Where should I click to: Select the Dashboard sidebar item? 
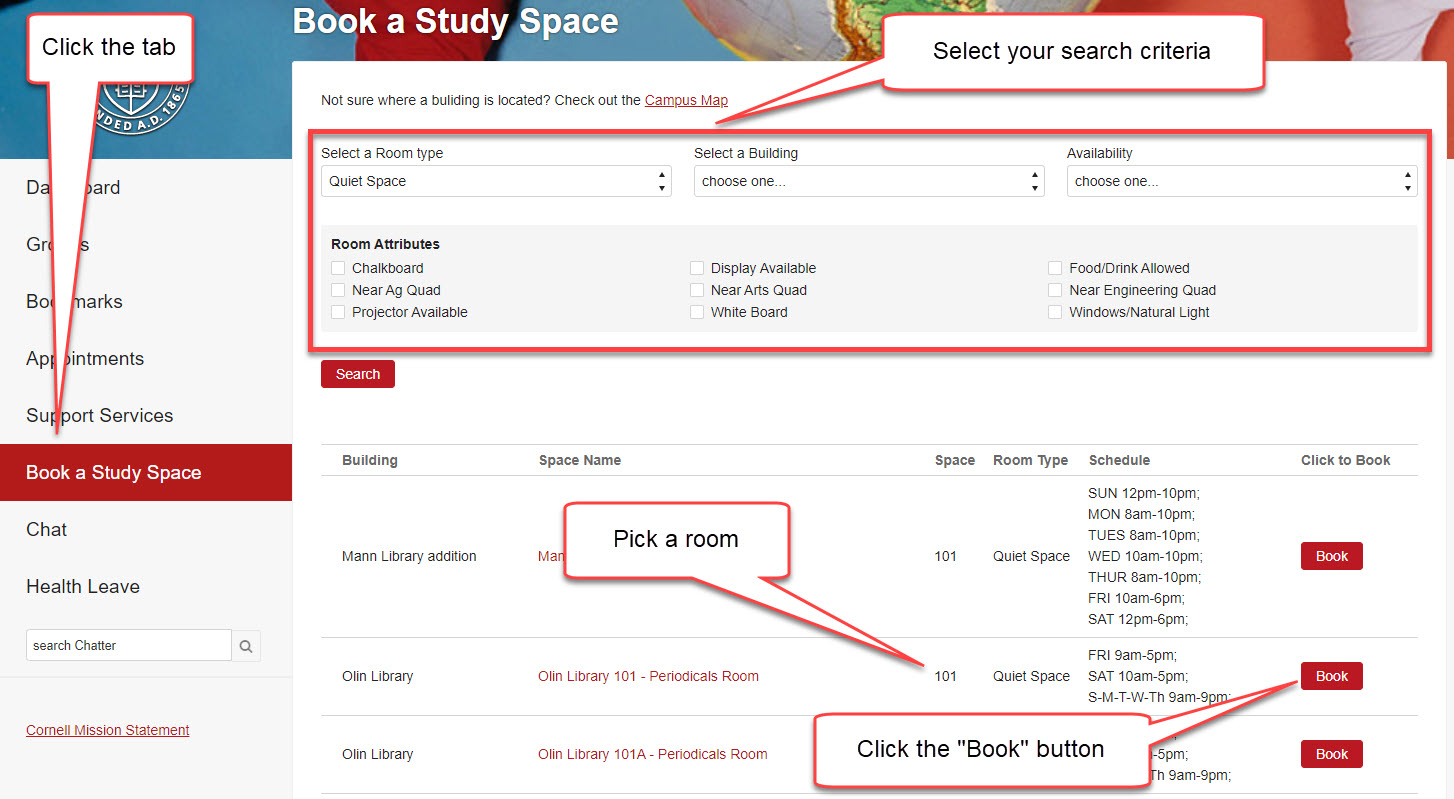[x=73, y=187]
